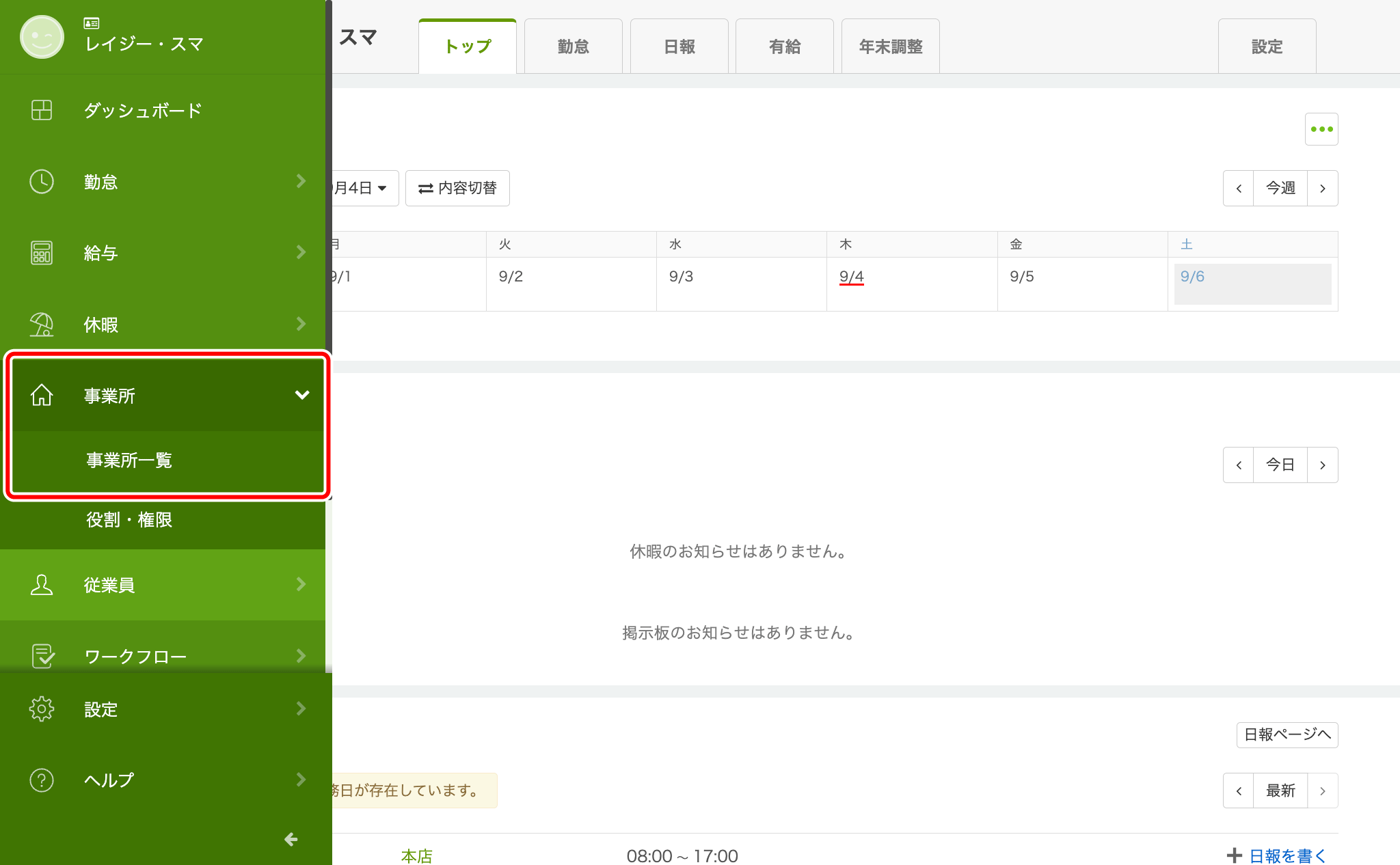Image resolution: width=1400 pixels, height=865 pixels.
Task: Switch to the 日報 tab
Action: 679,46
